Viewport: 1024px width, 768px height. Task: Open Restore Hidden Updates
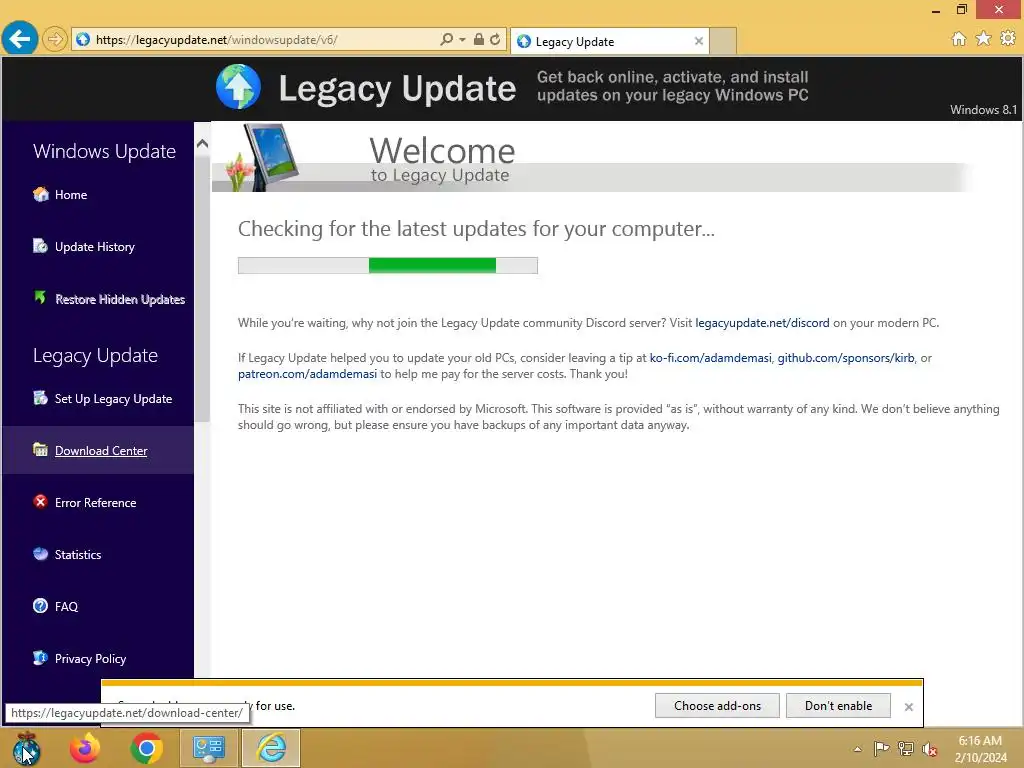click(x=120, y=299)
